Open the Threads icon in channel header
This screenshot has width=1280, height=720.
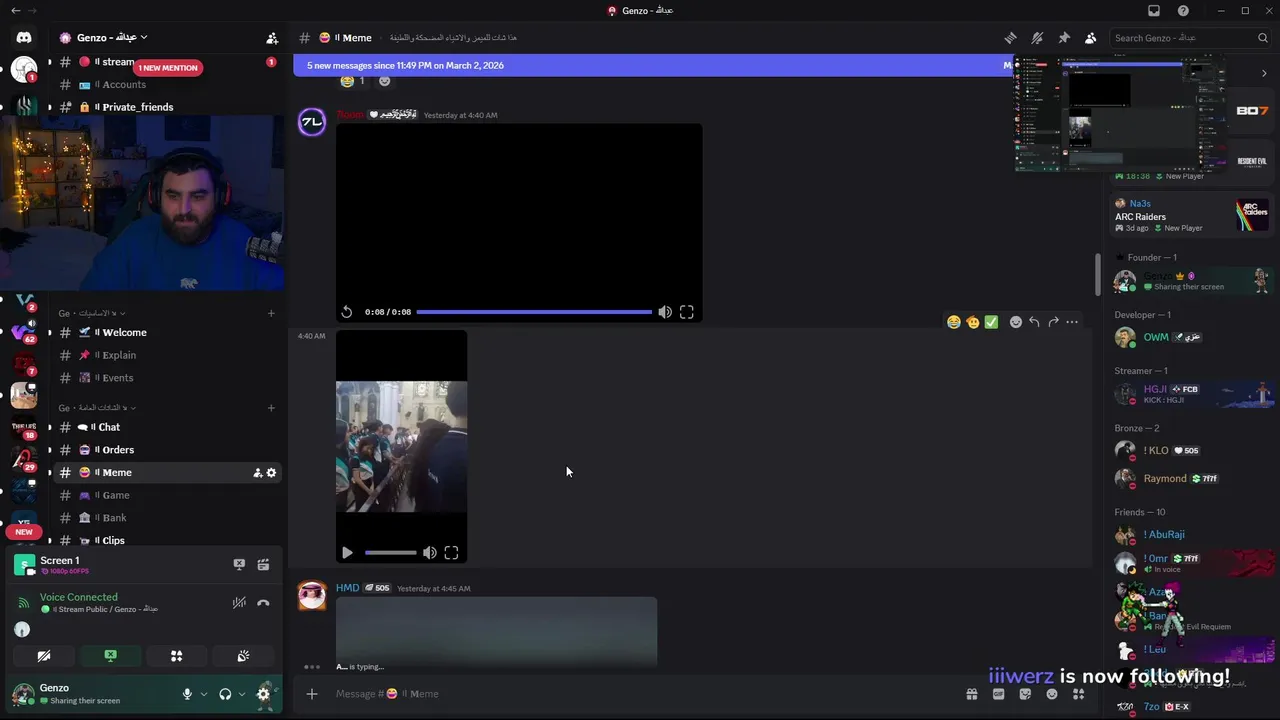pos(1010,38)
